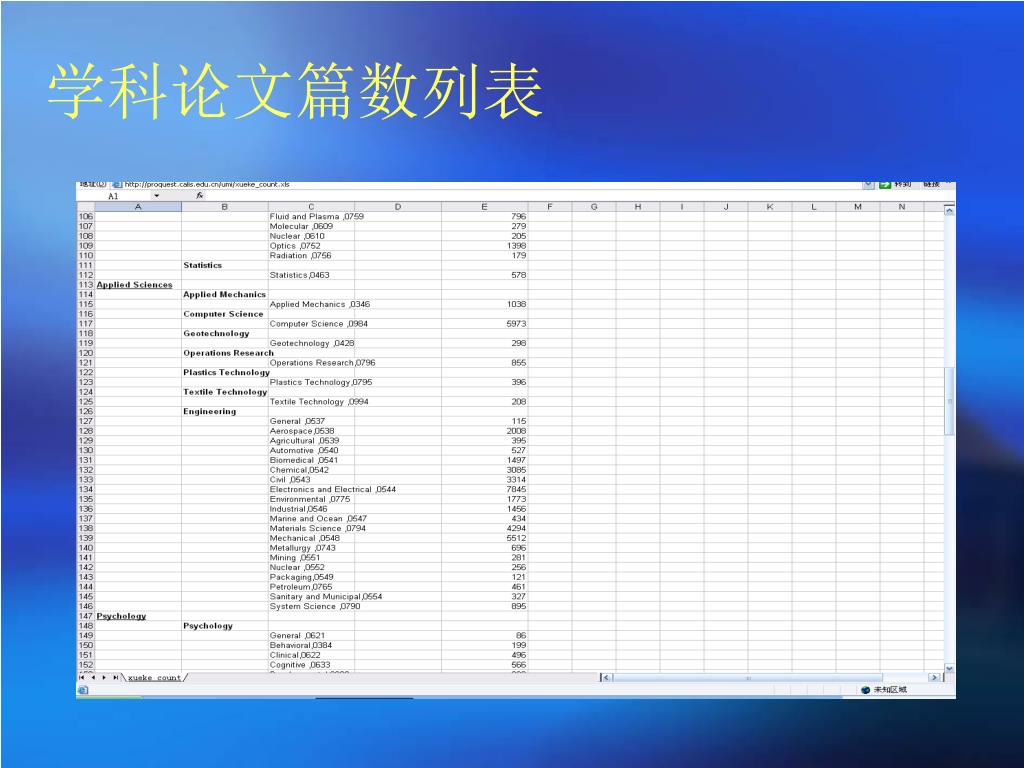Go to previous sheet navigation arrow
The width and height of the screenshot is (1024, 768).
pos(93,678)
